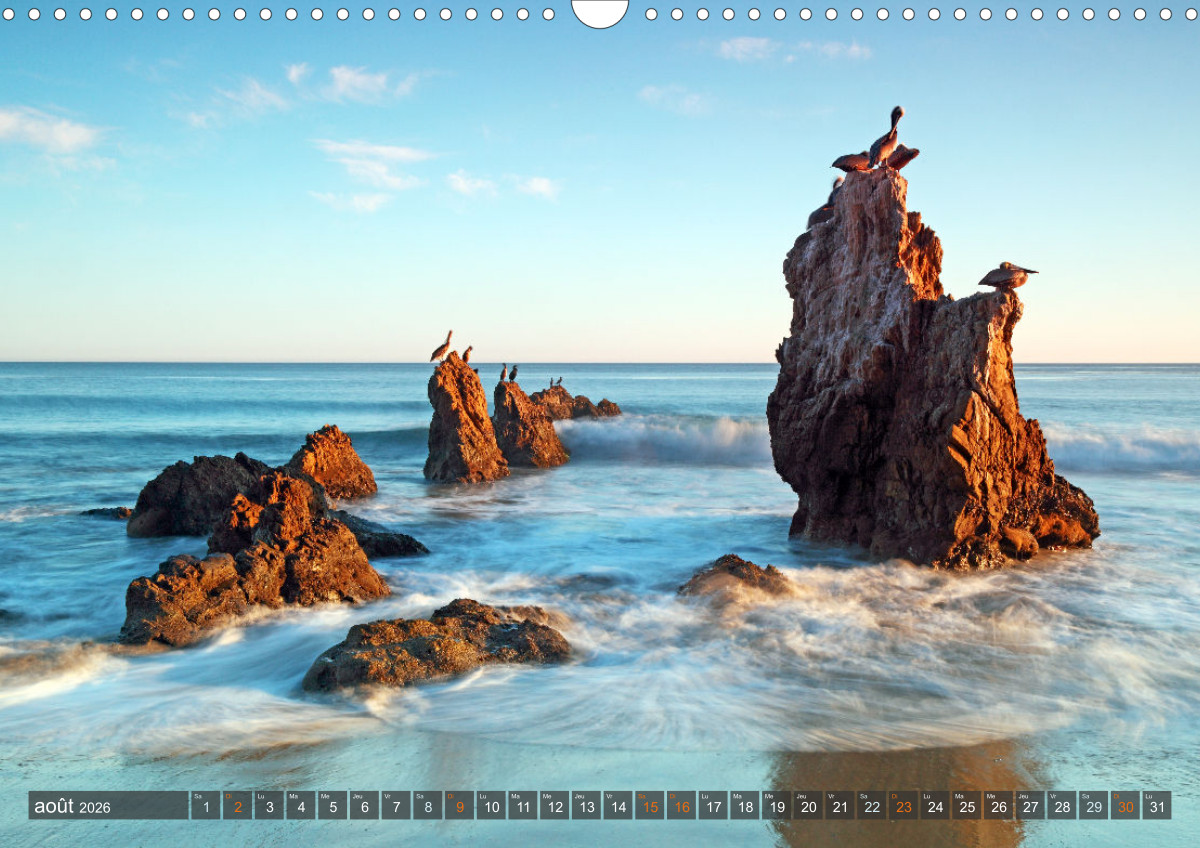1200x848 pixels.
Task: Select date 20 (Jeu)
Action: click(808, 806)
